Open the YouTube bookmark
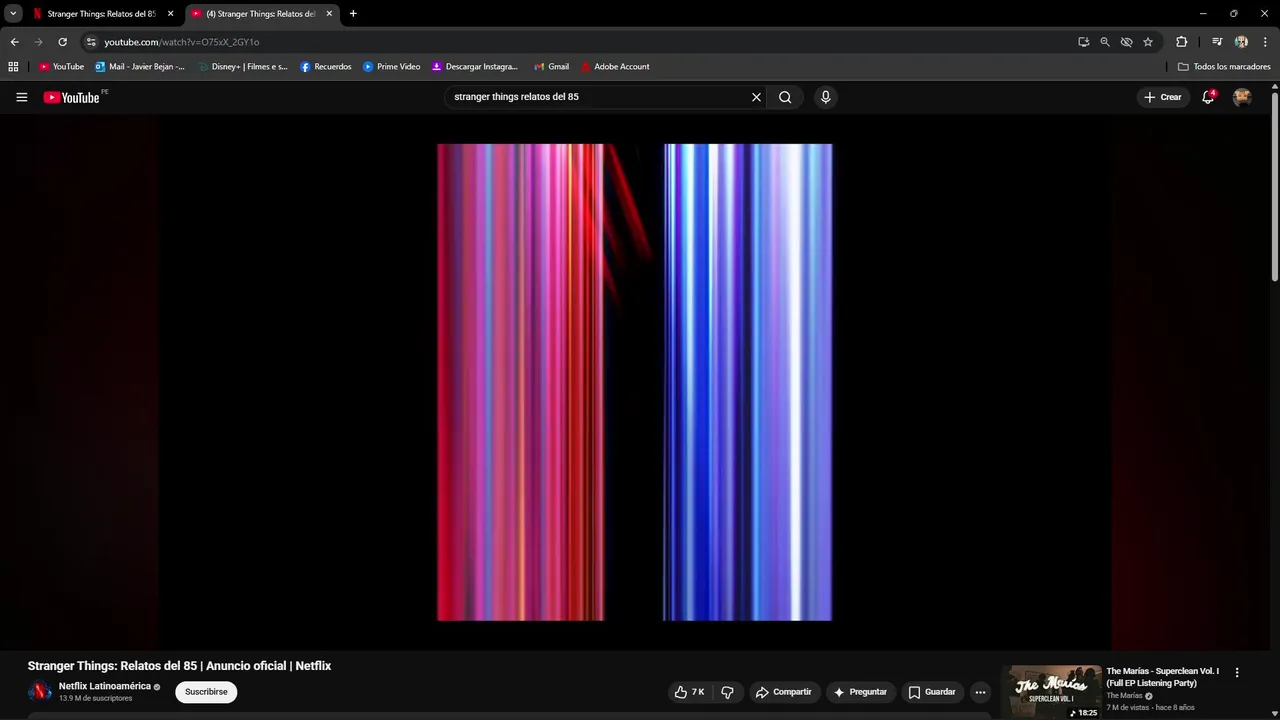 tap(61, 67)
